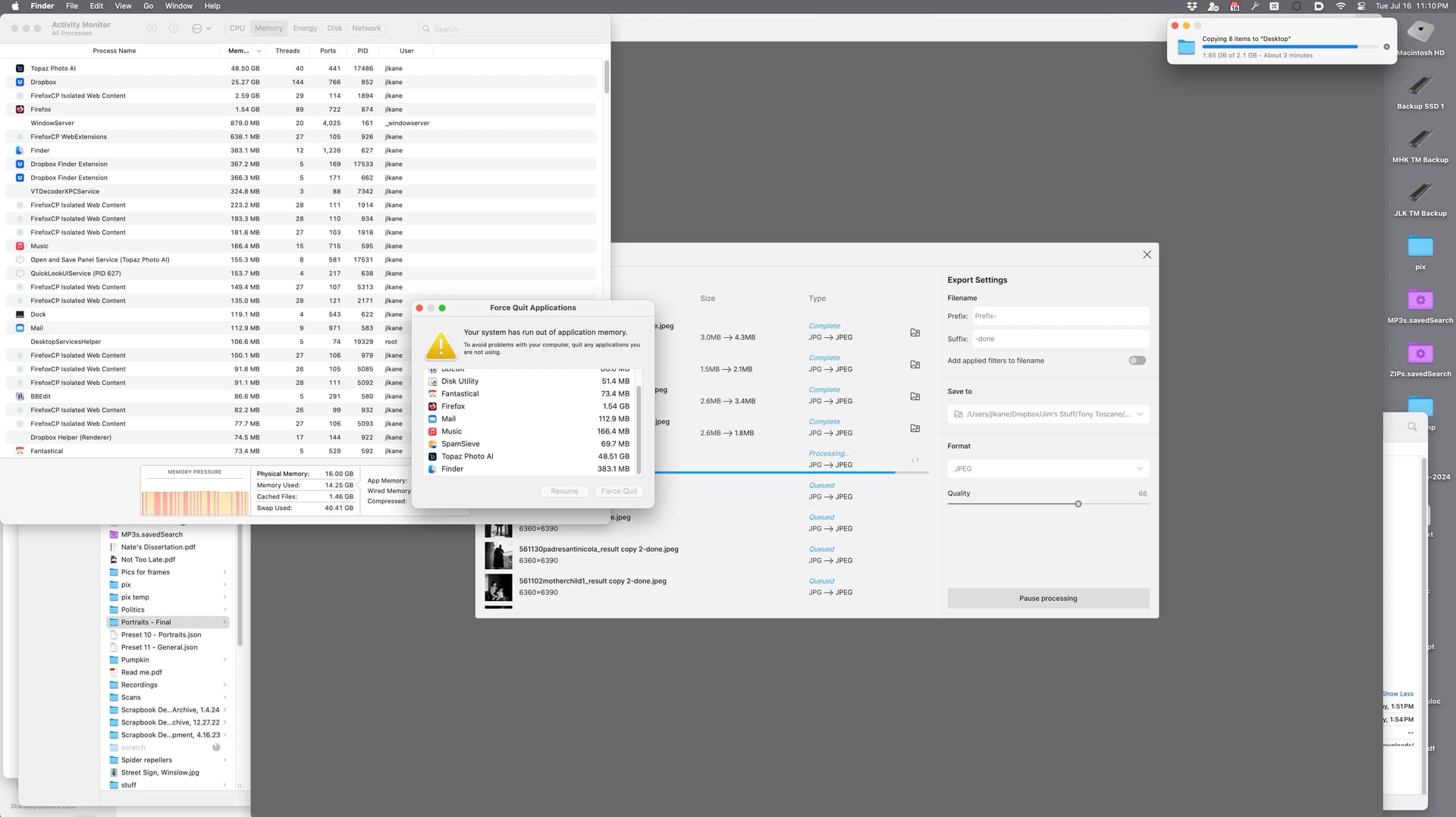Viewport: 1456px width, 817px height.
Task: Cancel the copy to Desktop operation
Action: point(1387,47)
